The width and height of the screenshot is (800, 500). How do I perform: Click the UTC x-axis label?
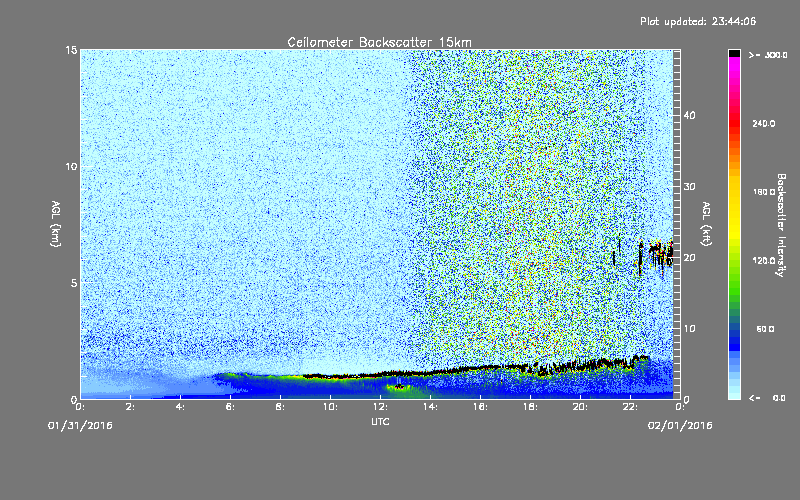pyautogui.click(x=380, y=422)
